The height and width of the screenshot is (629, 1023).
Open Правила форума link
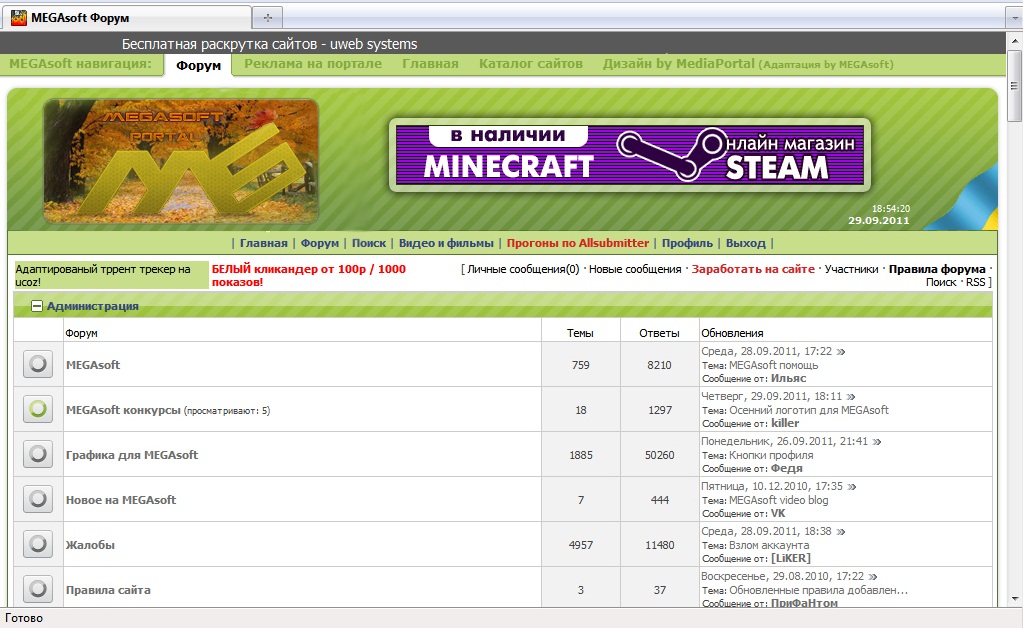[x=937, y=269]
